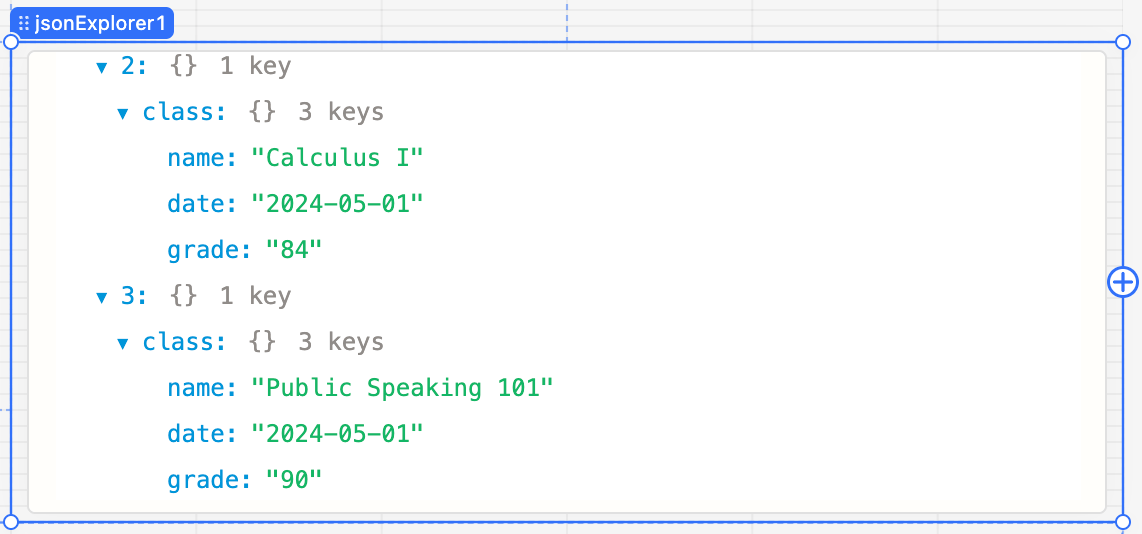This screenshot has width=1142, height=534.
Task: Click the grade value "84"
Action: tap(294, 250)
